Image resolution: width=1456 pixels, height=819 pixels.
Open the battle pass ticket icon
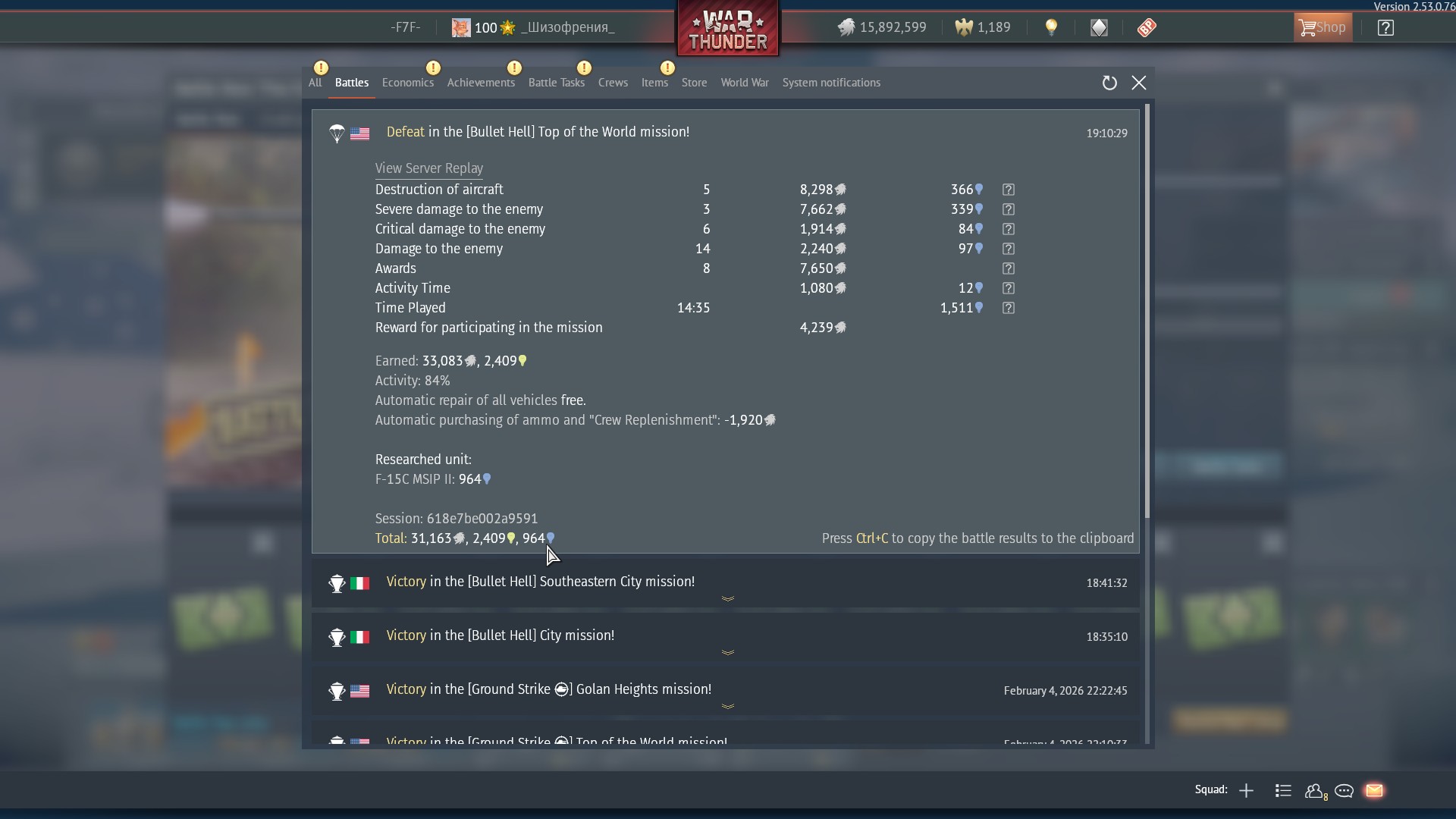click(x=1147, y=28)
